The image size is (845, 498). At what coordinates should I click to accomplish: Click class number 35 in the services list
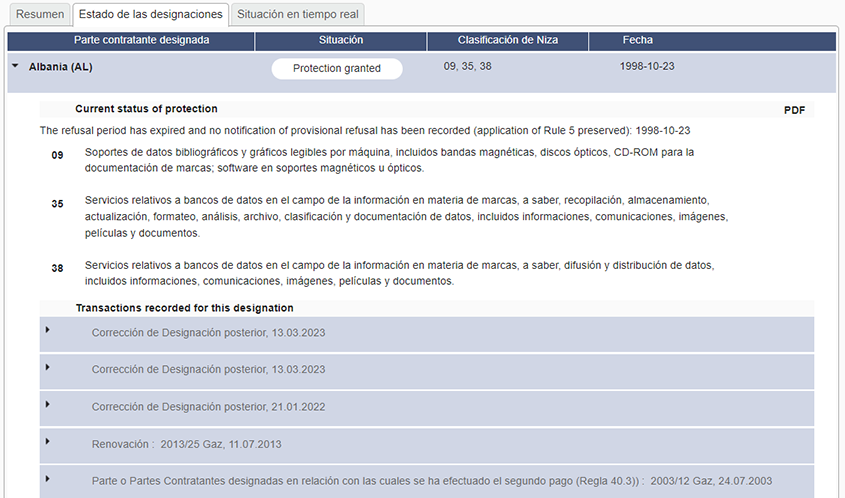pyautogui.click(x=57, y=204)
